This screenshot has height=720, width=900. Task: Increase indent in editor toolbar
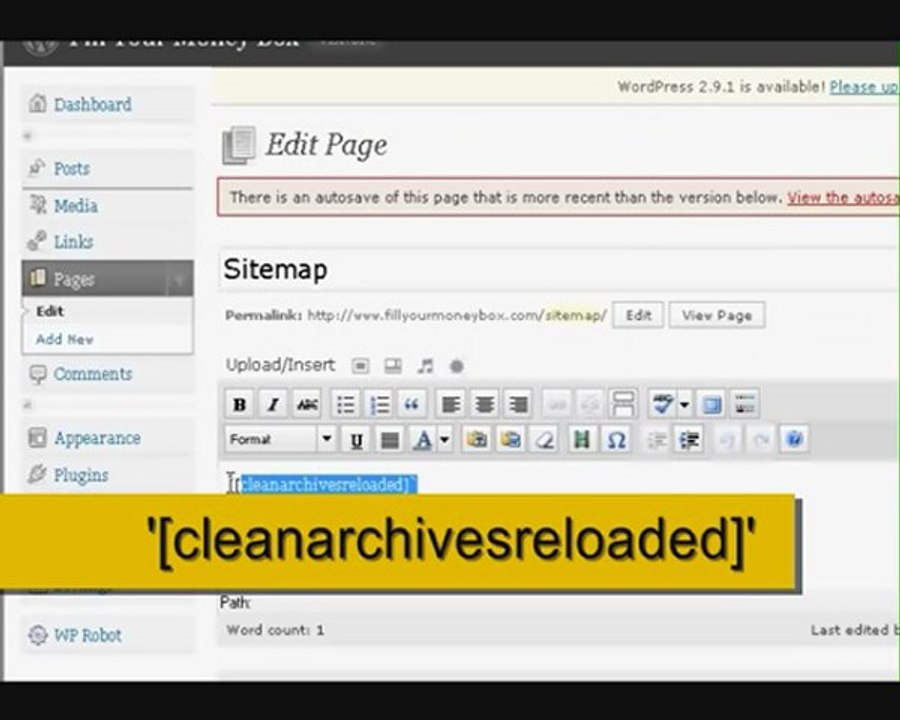[689, 440]
